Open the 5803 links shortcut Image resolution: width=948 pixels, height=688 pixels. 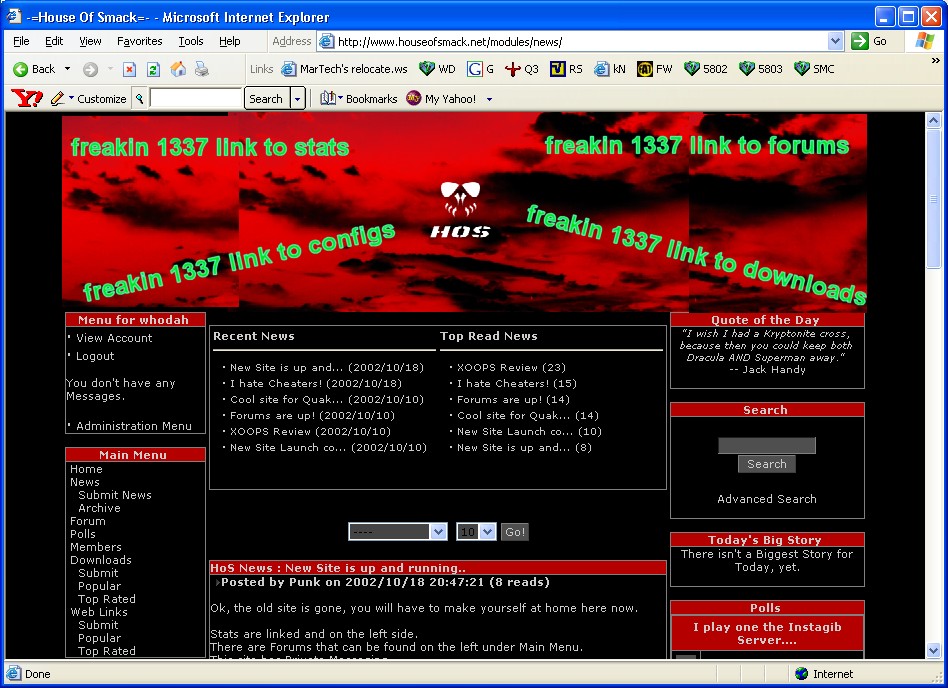click(761, 69)
